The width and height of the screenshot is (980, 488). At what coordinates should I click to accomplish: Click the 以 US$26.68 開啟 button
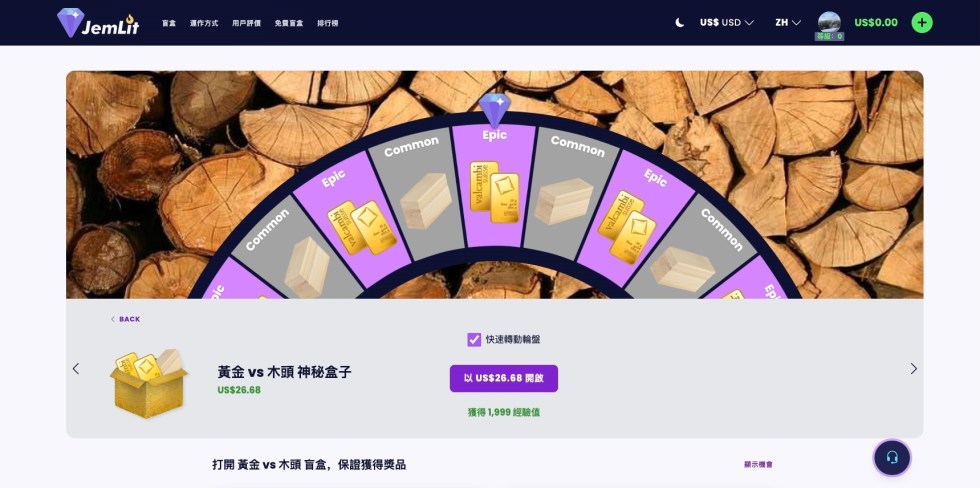pos(504,379)
